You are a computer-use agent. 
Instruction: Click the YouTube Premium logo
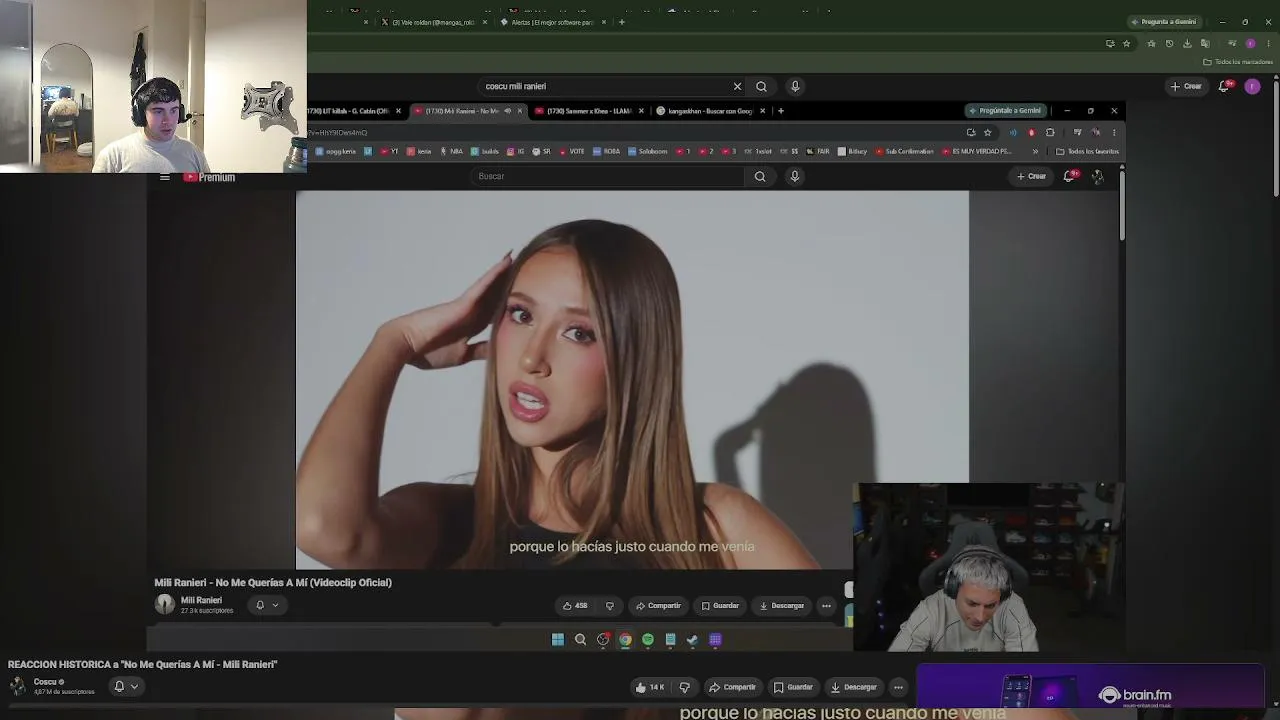click(x=209, y=177)
